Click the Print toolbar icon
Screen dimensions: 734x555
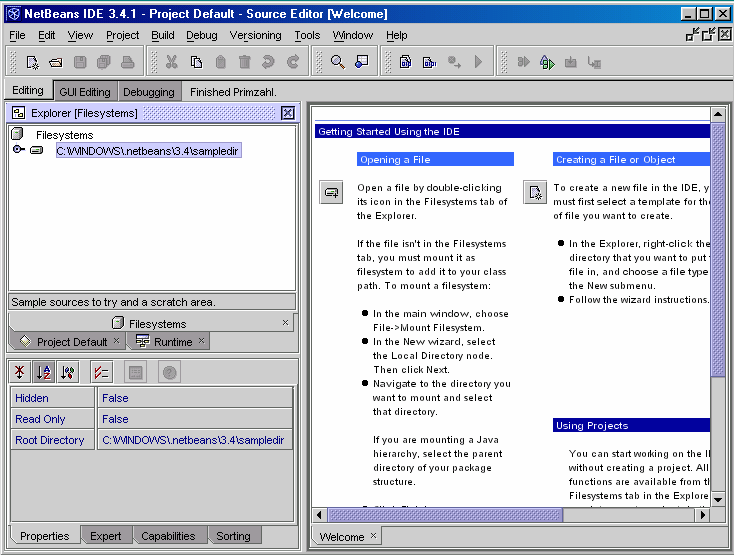127,62
